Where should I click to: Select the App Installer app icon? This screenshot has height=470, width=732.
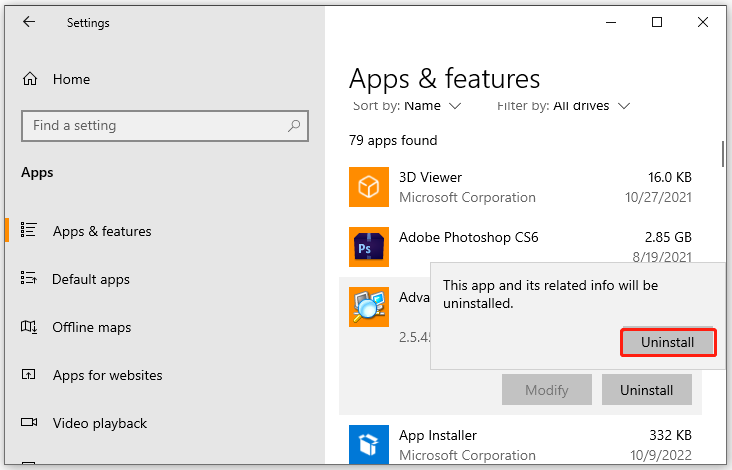coord(369,444)
